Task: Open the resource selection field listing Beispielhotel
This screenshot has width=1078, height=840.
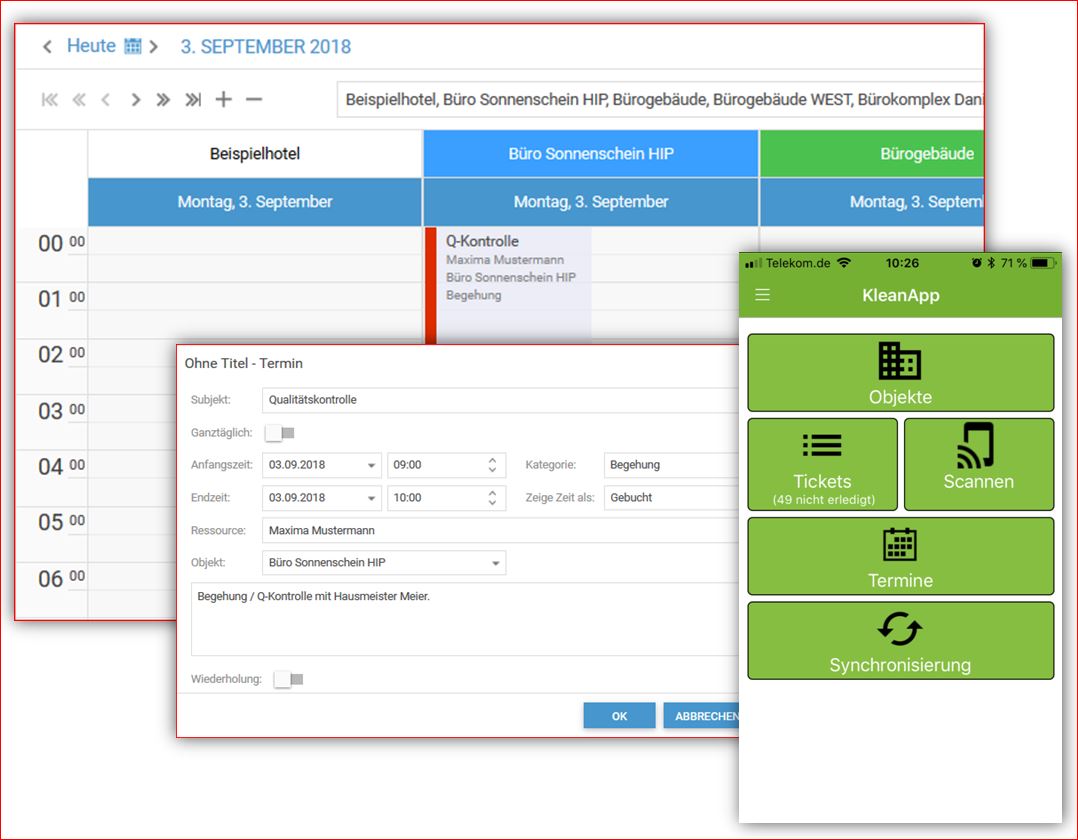Action: 661,100
